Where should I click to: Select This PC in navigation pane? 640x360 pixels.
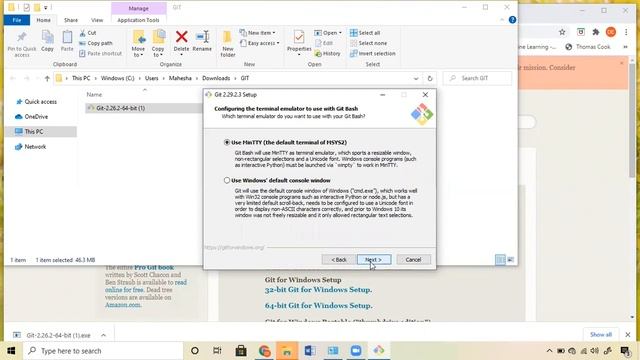point(34,131)
